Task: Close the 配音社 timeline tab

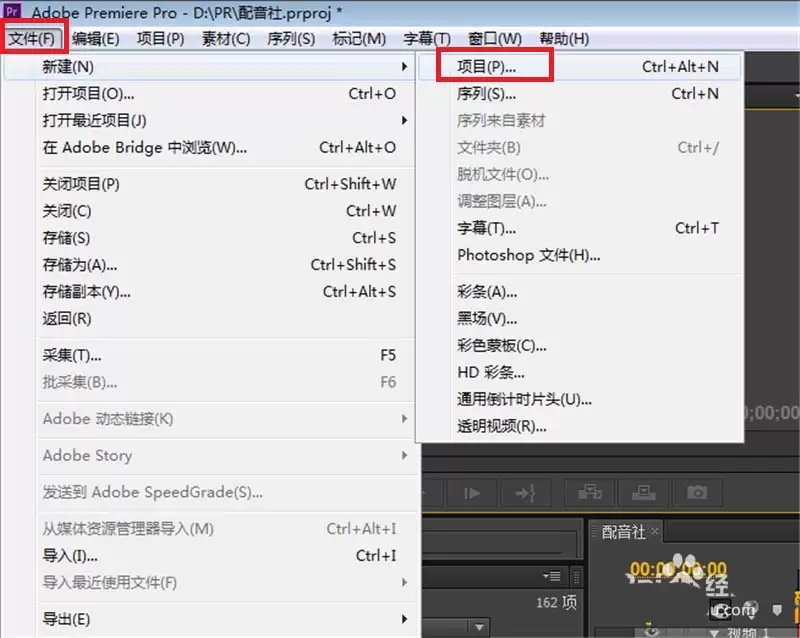Action: click(655, 532)
